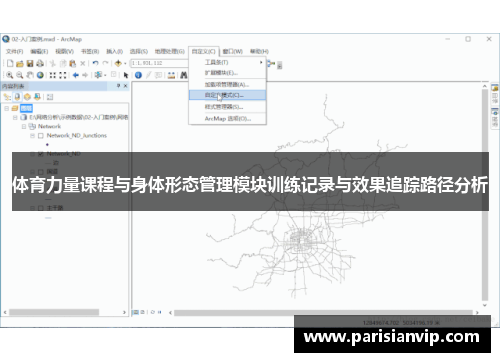
Task: Open ArcMap 选项(O)... menu entry
Action: point(227,119)
